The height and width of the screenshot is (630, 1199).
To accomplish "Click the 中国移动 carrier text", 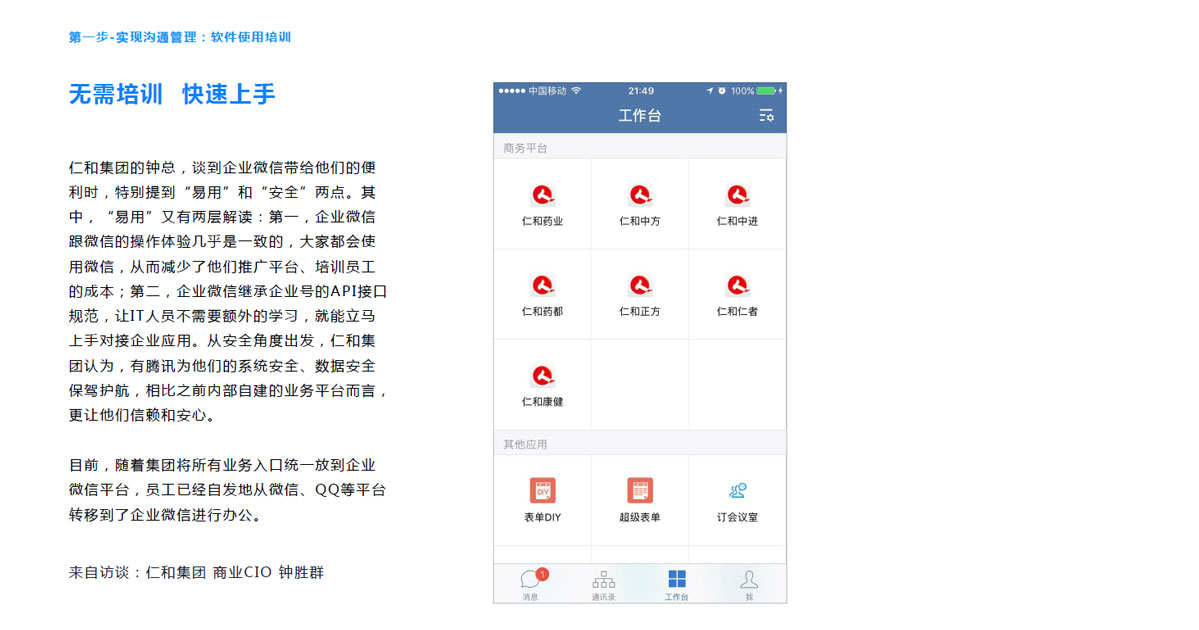I will [548, 90].
